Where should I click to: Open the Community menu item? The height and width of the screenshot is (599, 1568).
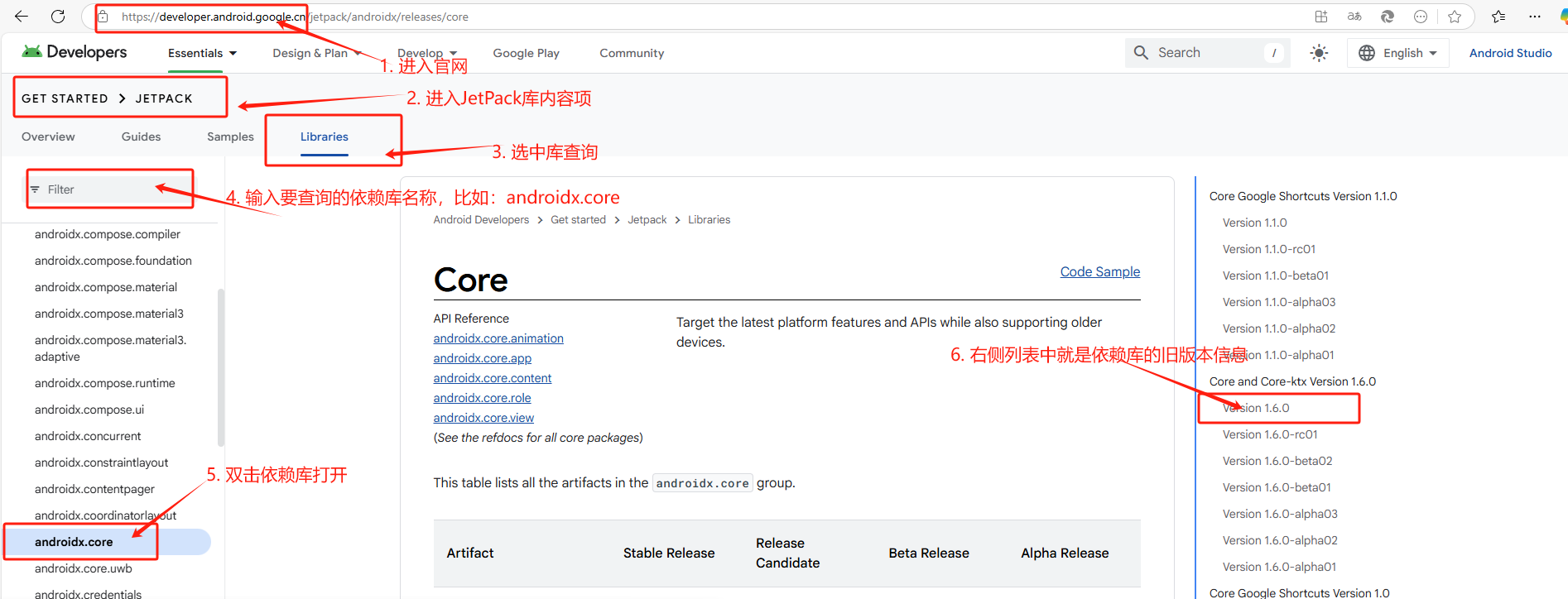[x=632, y=53]
